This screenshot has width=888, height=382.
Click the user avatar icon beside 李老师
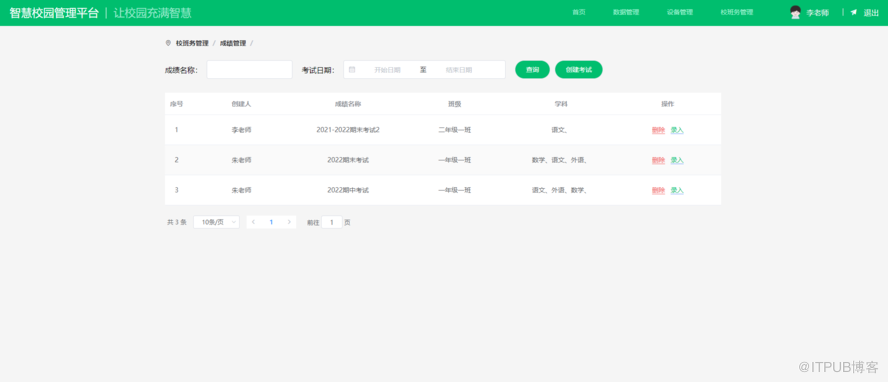point(795,12)
